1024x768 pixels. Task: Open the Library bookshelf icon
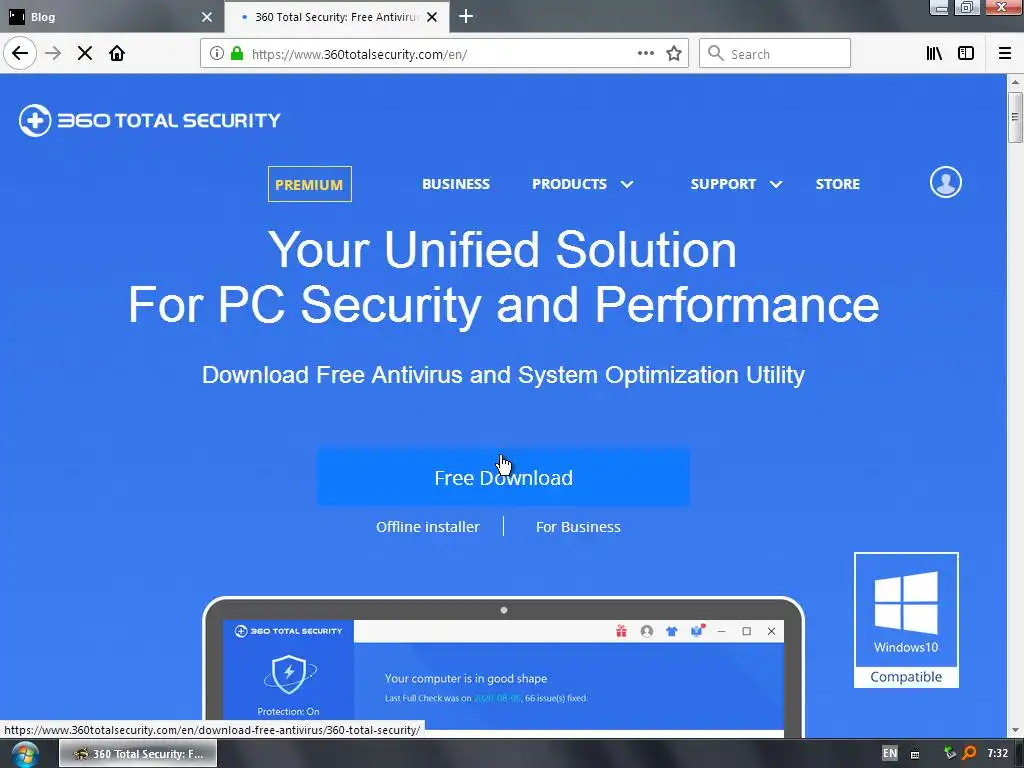(x=934, y=54)
